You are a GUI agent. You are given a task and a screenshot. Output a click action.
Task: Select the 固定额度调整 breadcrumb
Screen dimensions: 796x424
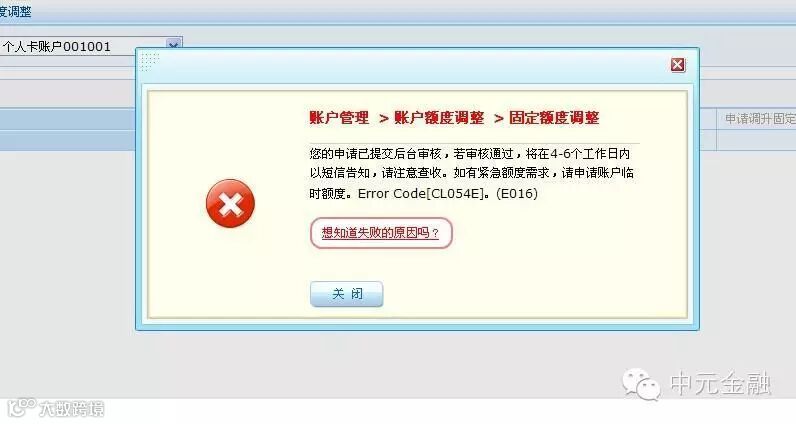coord(554,118)
